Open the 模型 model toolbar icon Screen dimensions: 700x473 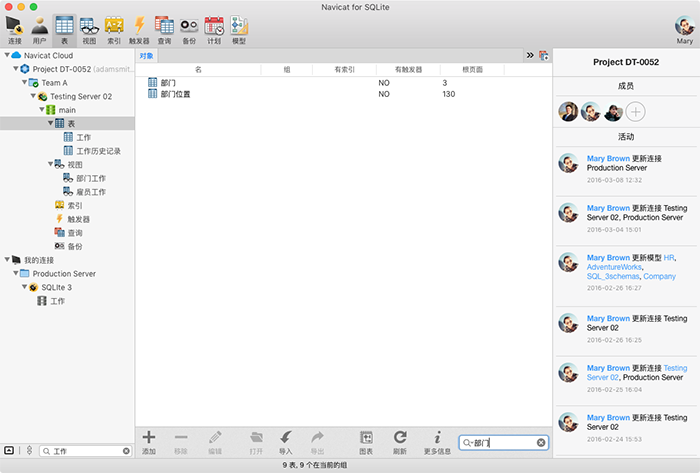click(239, 30)
